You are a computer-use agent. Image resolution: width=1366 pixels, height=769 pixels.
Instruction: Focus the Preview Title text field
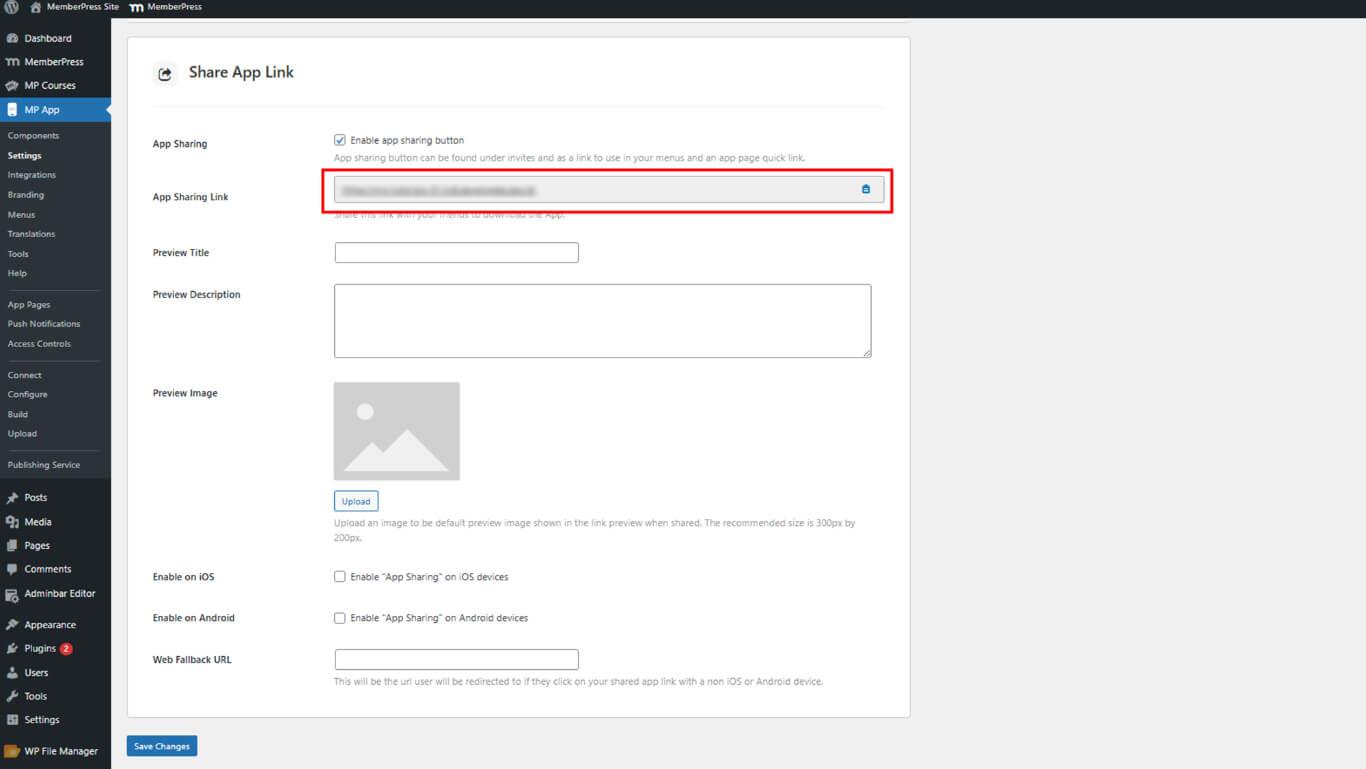click(456, 253)
